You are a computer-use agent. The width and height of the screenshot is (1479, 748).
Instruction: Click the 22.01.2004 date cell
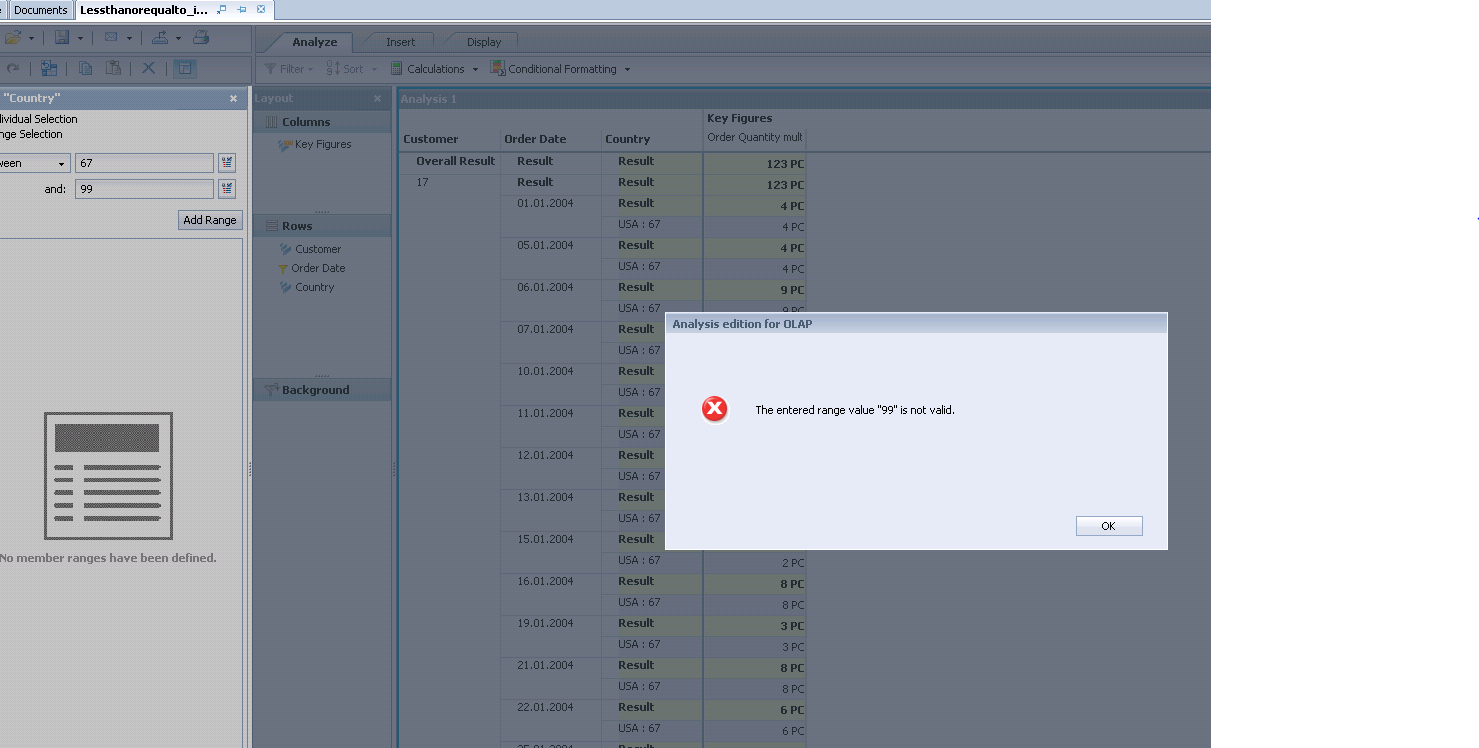pyautogui.click(x=545, y=707)
